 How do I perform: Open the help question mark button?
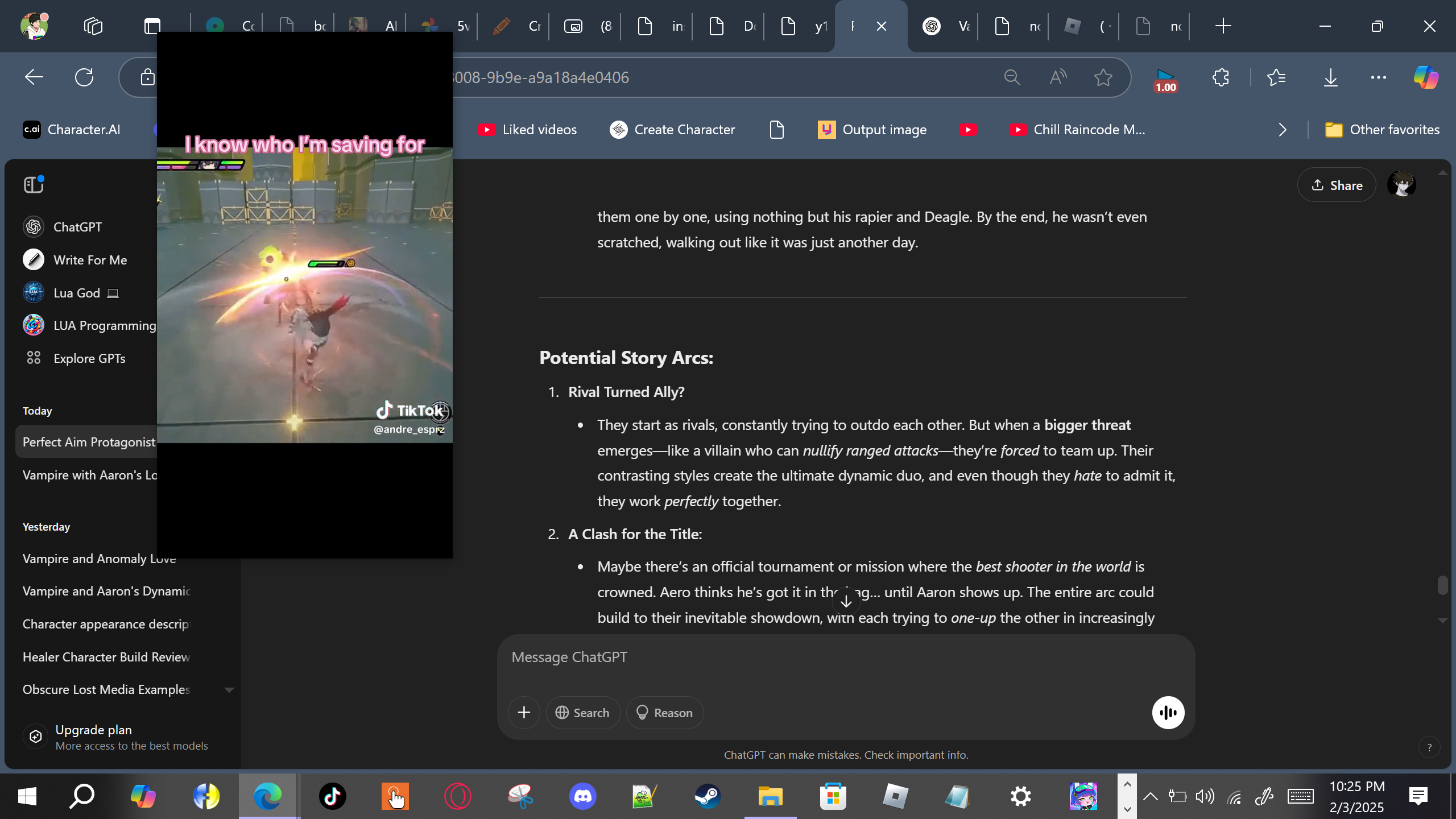point(1429,748)
